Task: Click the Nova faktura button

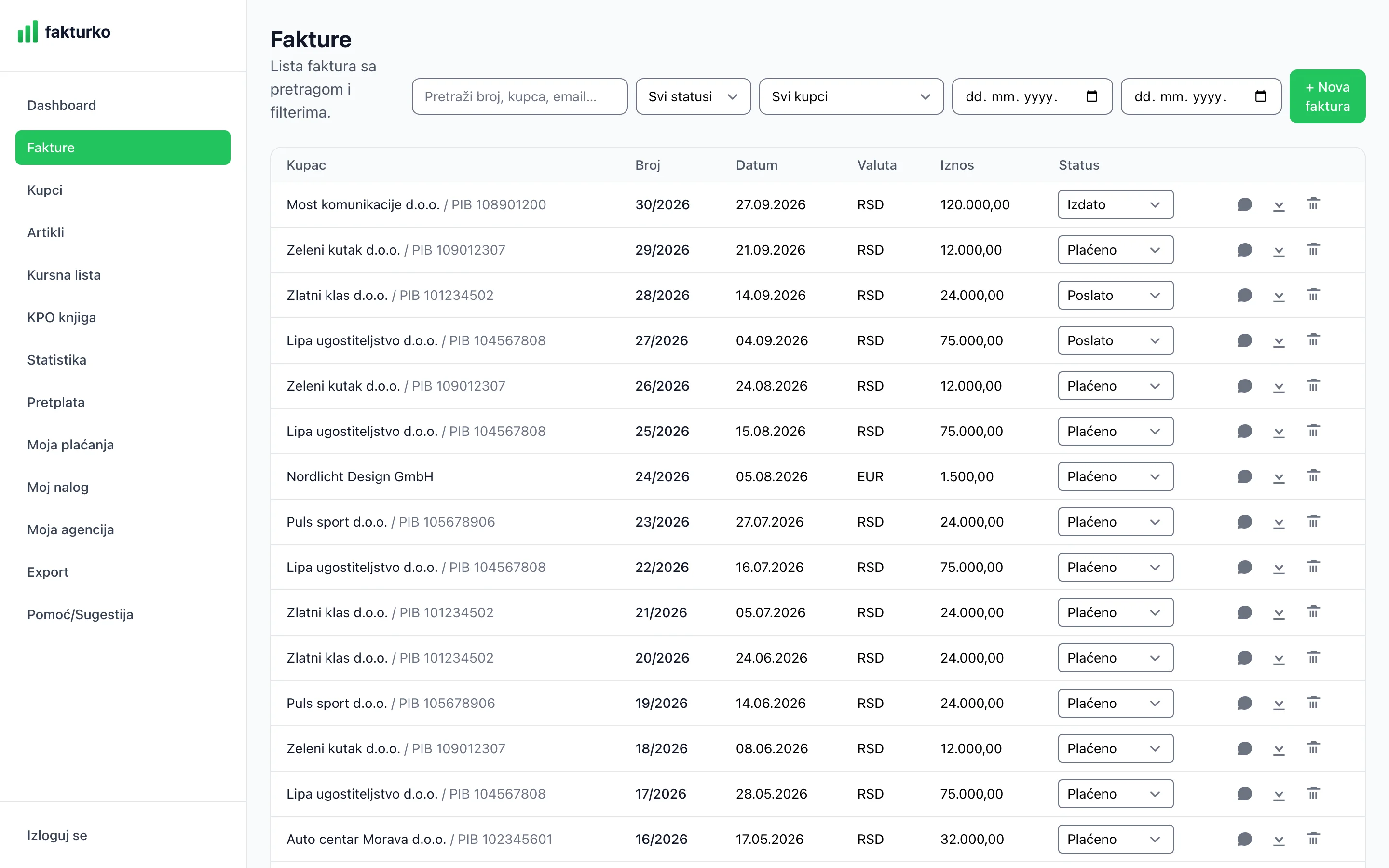Action: (x=1327, y=96)
